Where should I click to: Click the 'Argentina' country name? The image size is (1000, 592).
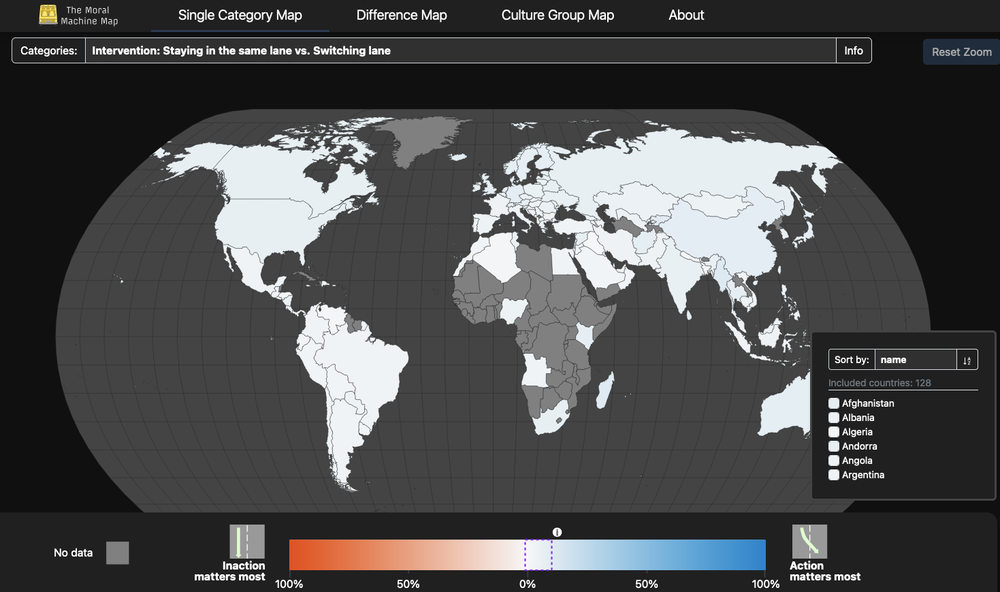point(863,475)
